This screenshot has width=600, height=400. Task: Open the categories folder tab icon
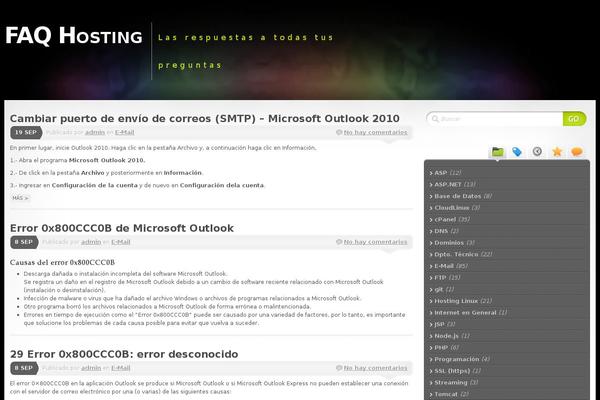[497, 152]
